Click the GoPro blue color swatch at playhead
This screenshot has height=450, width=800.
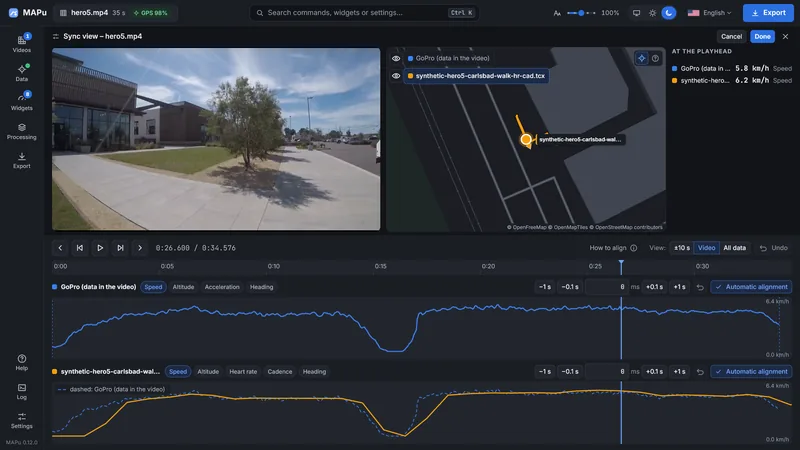tap(674, 68)
